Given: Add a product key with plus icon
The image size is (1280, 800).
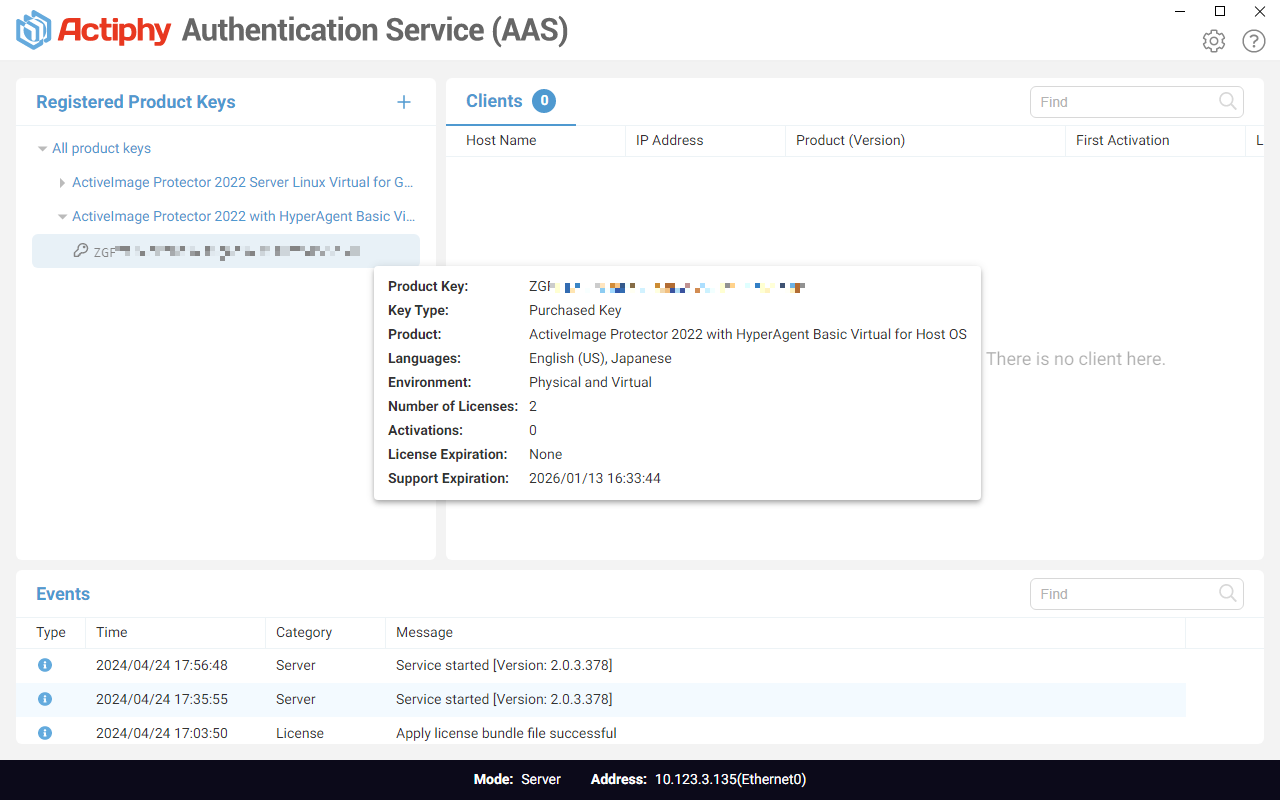Looking at the screenshot, I should pyautogui.click(x=404, y=102).
